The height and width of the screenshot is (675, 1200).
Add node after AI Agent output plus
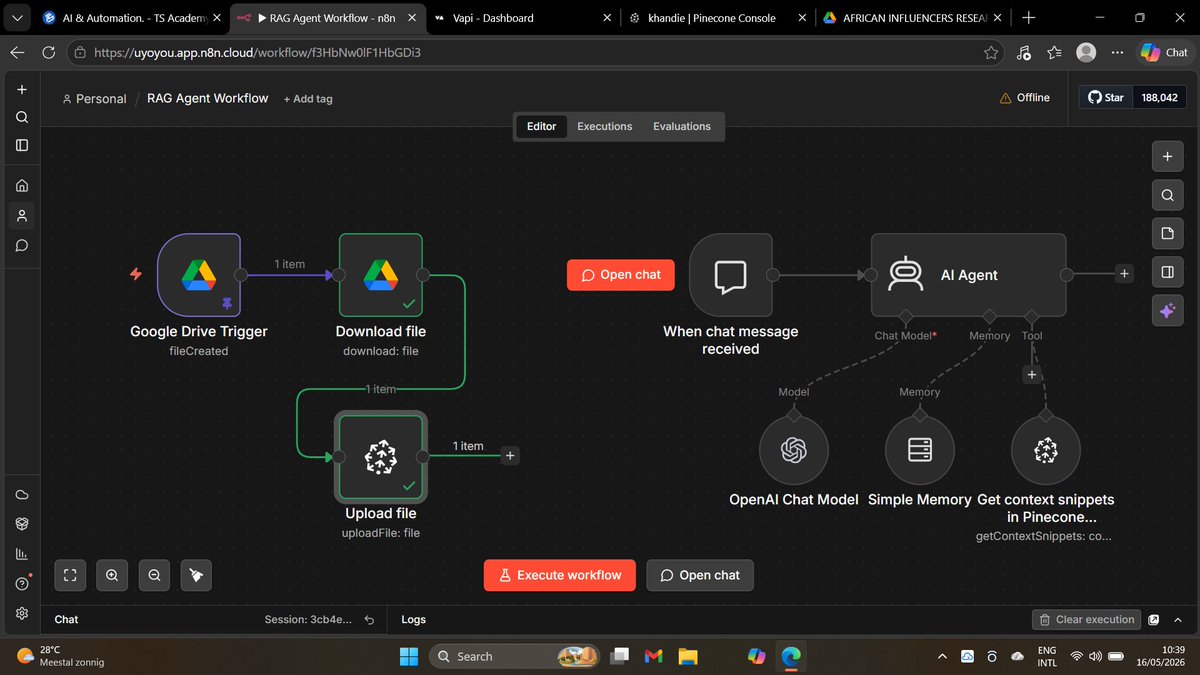[1125, 274]
